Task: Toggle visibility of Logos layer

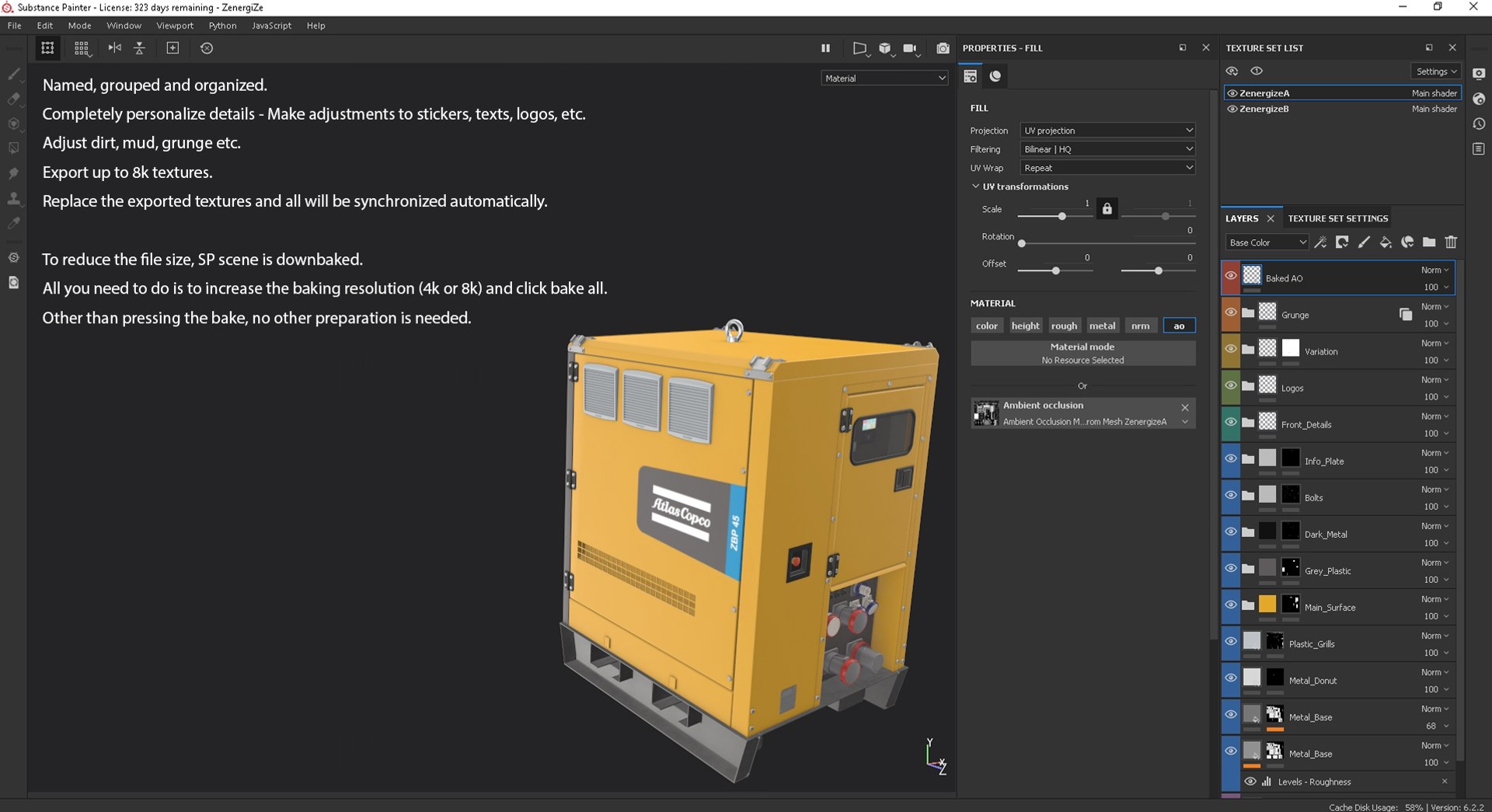Action: click(1231, 385)
